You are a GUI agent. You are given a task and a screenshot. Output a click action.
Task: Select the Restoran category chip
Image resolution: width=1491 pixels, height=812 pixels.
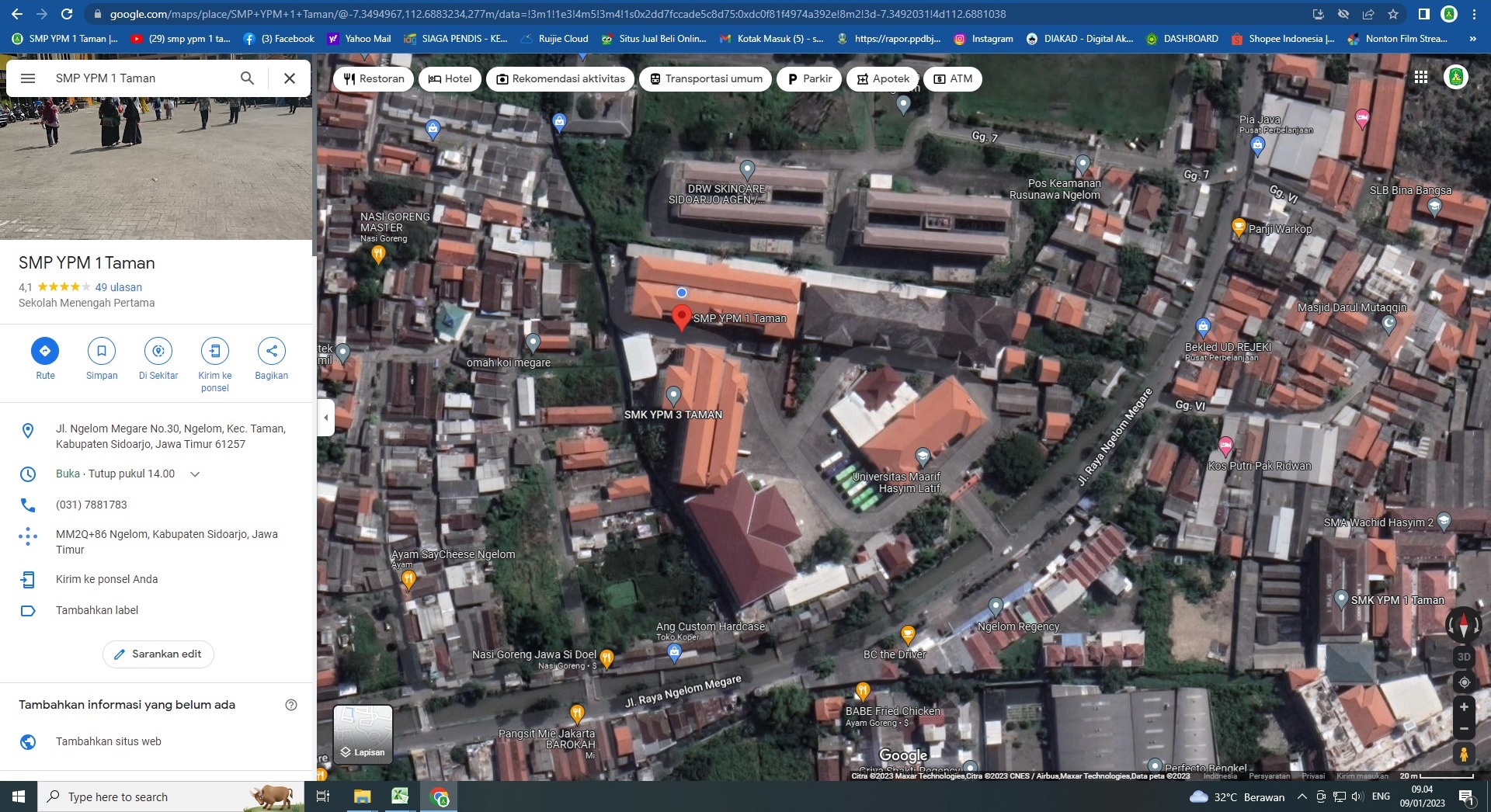tap(374, 79)
